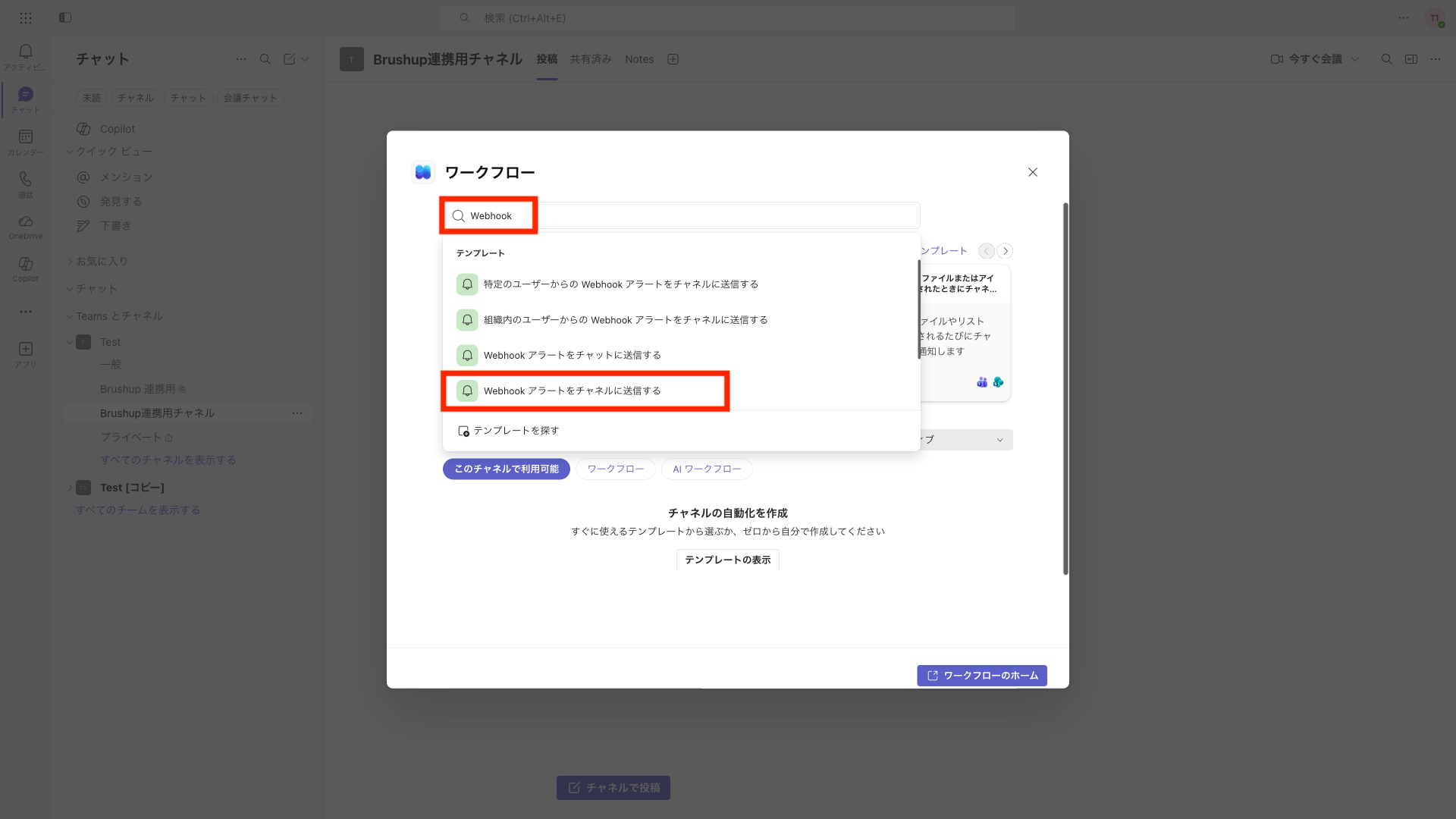This screenshot has height=819, width=1456.
Task: Switch to the 共有済み tab
Action: point(591,59)
